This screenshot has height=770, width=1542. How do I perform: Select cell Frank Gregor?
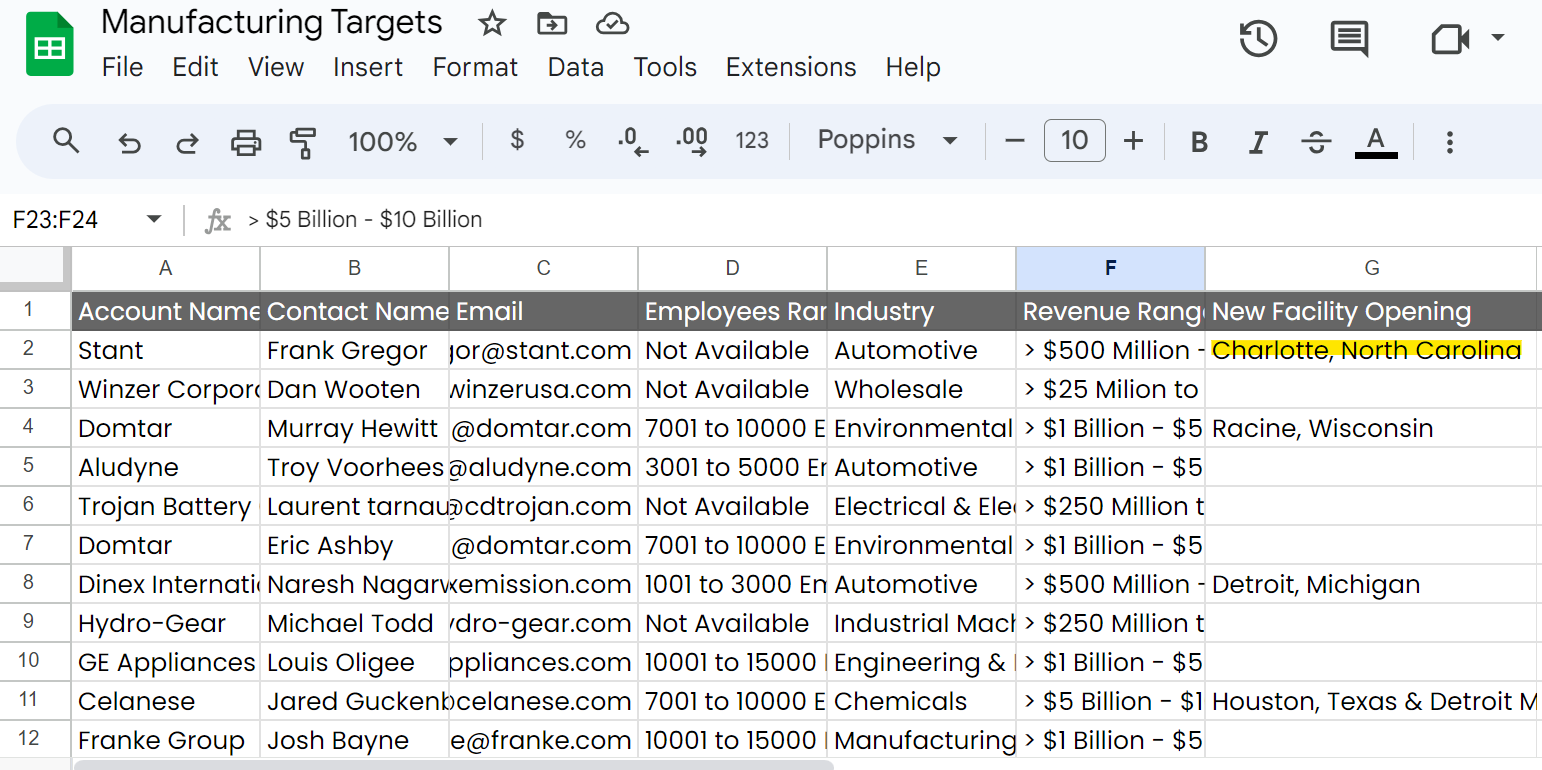pos(355,350)
